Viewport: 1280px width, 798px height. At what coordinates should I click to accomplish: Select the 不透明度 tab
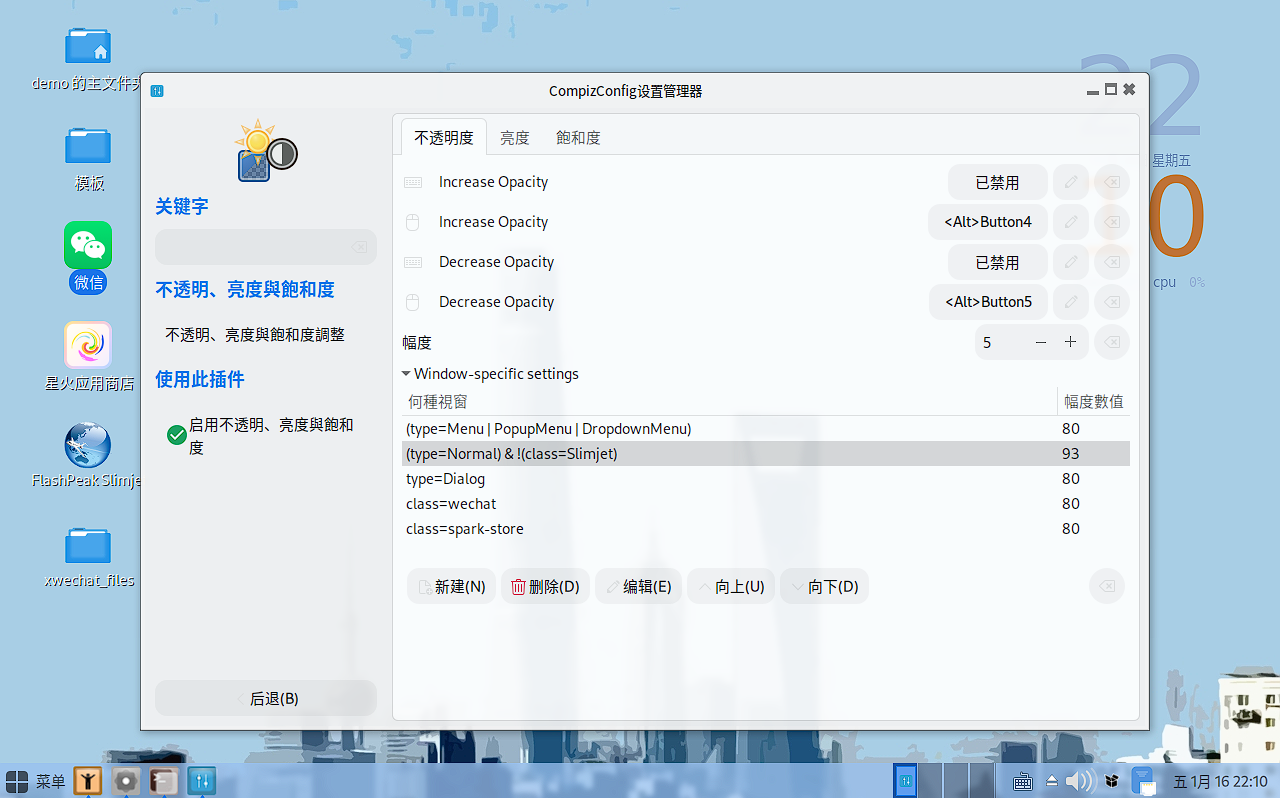pyautogui.click(x=444, y=138)
